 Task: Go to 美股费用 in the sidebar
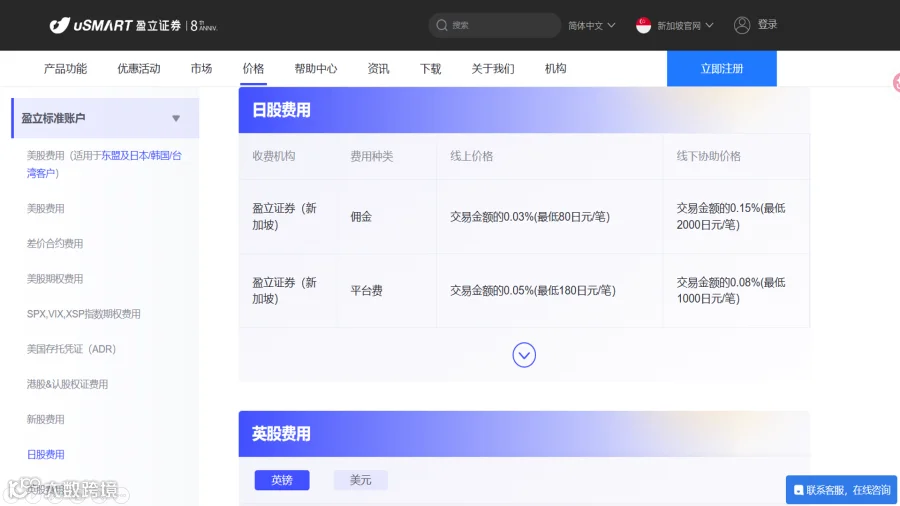coord(45,208)
